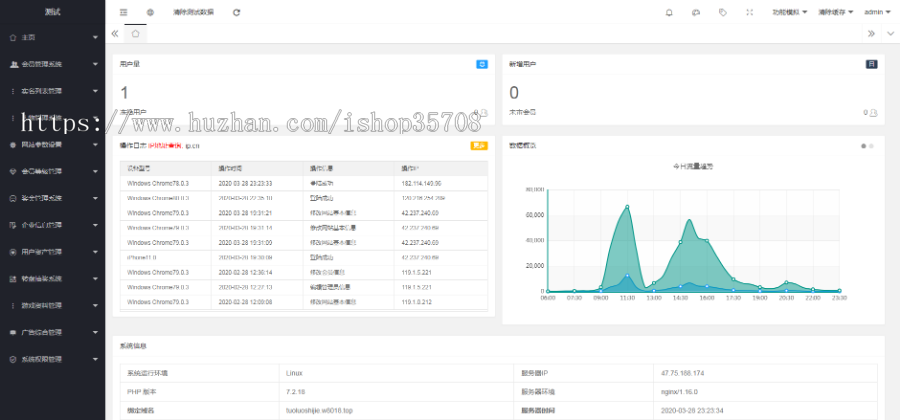Open the sidebar item below 会员管理系统
The width and height of the screenshot is (900, 420).
pos(52,91)
